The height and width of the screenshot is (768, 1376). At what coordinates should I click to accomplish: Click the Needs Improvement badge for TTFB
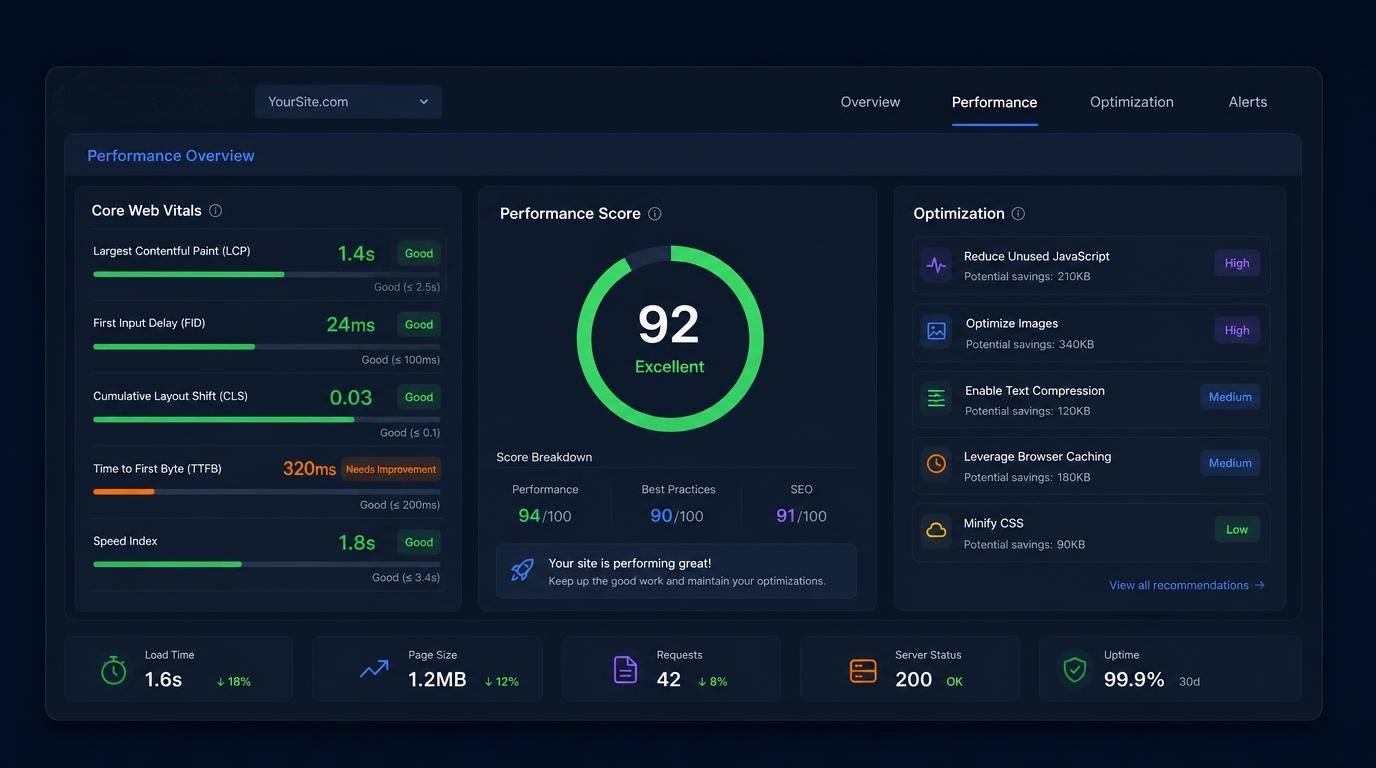[391, 469]
